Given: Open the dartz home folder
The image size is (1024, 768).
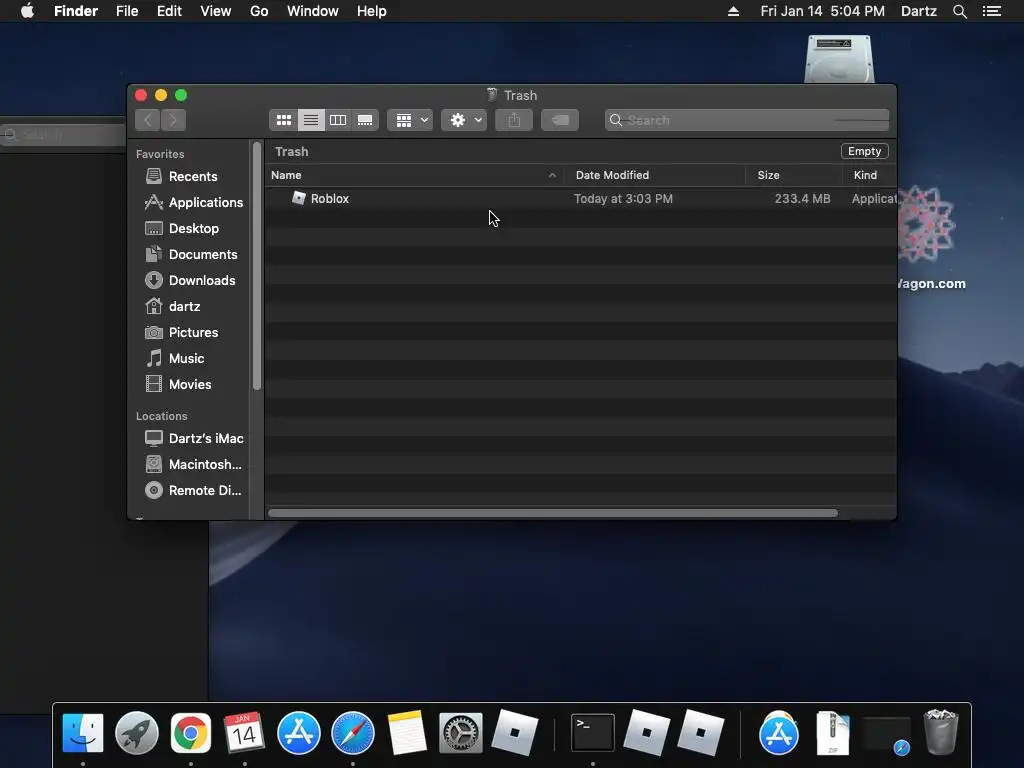Looking at the screenshot, I should coord(184,306).
